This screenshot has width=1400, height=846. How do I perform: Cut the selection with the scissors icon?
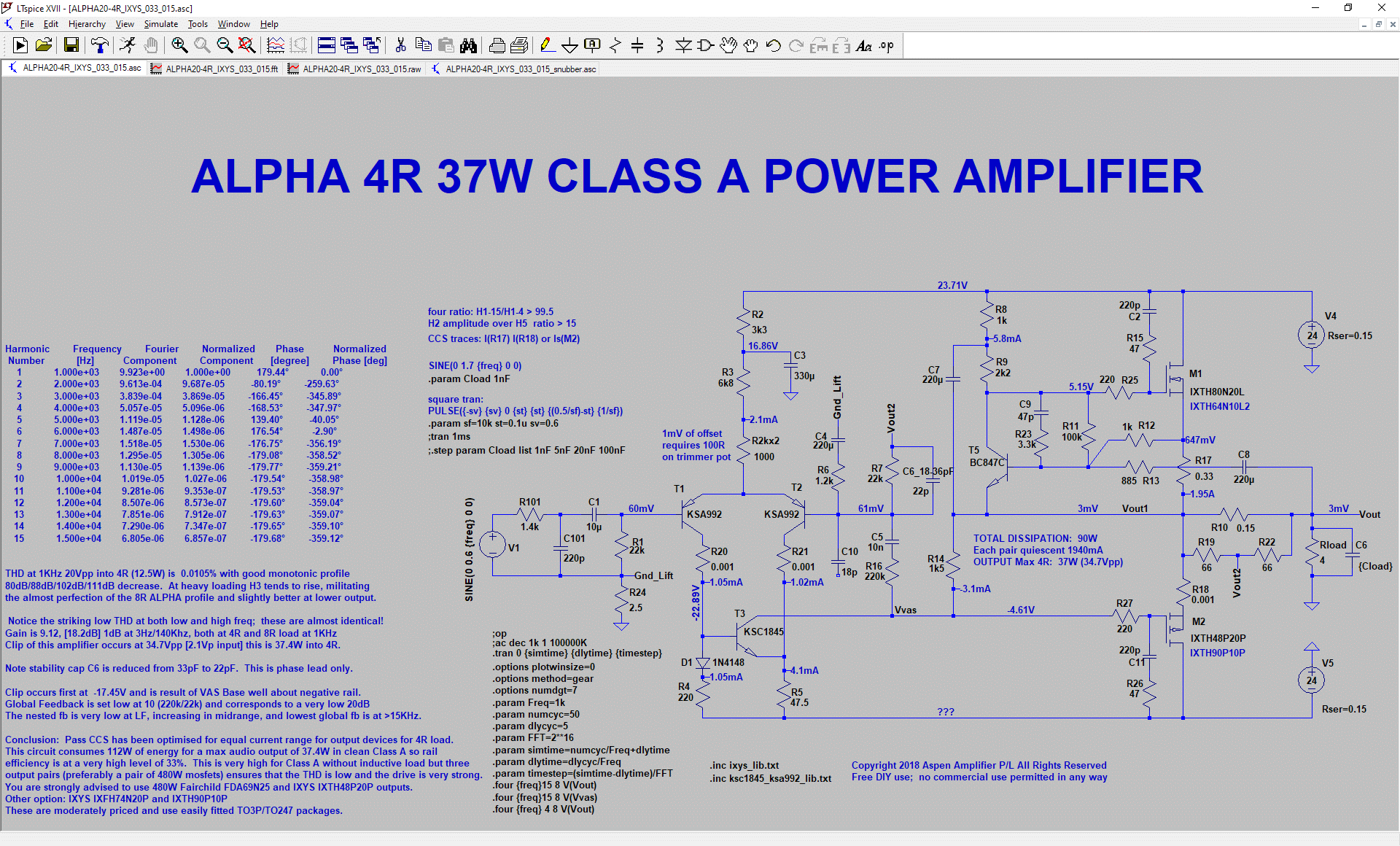coord(400,46)
